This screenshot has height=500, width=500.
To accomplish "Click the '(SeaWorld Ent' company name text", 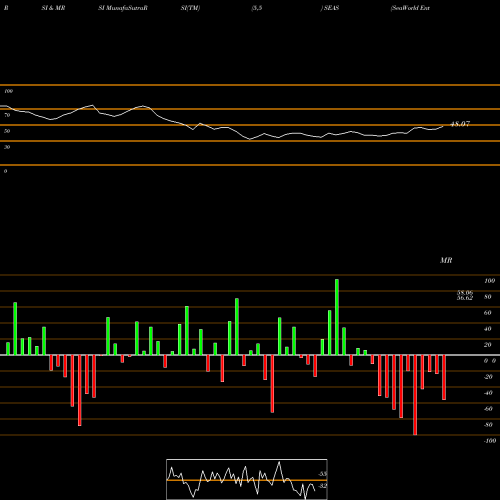I will tap(410, 8).
